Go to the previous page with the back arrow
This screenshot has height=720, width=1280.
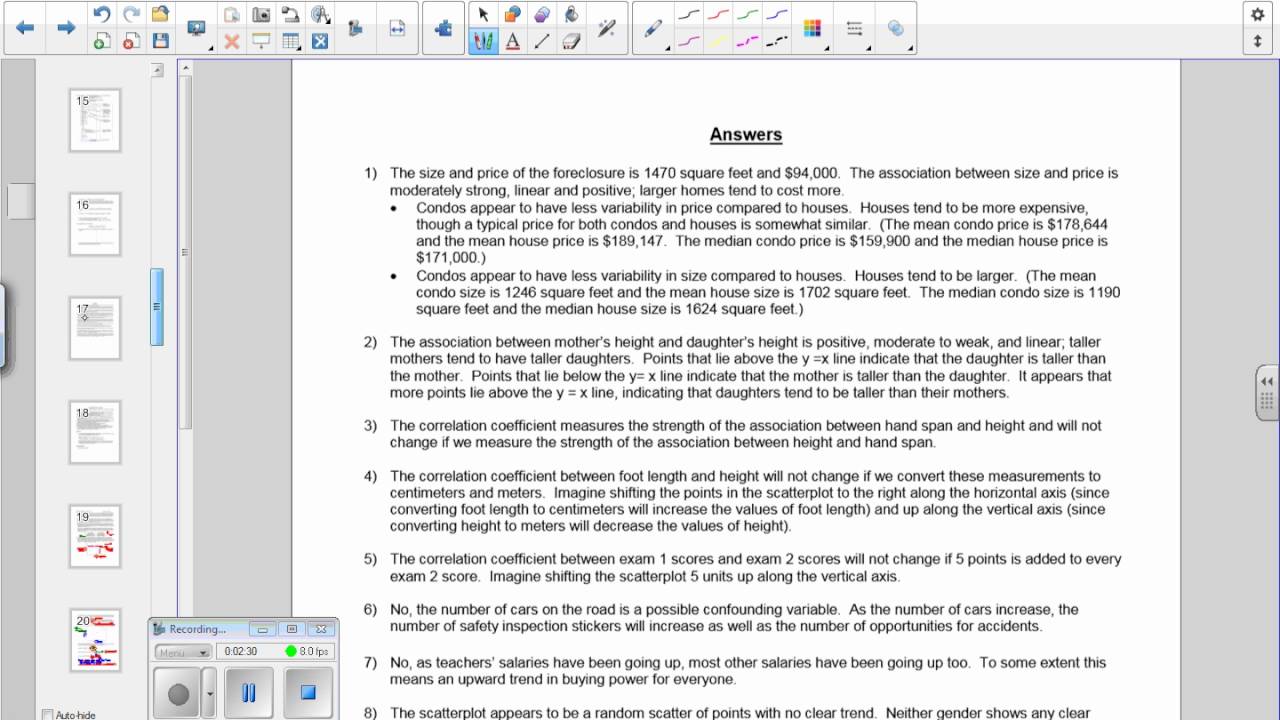25,28
